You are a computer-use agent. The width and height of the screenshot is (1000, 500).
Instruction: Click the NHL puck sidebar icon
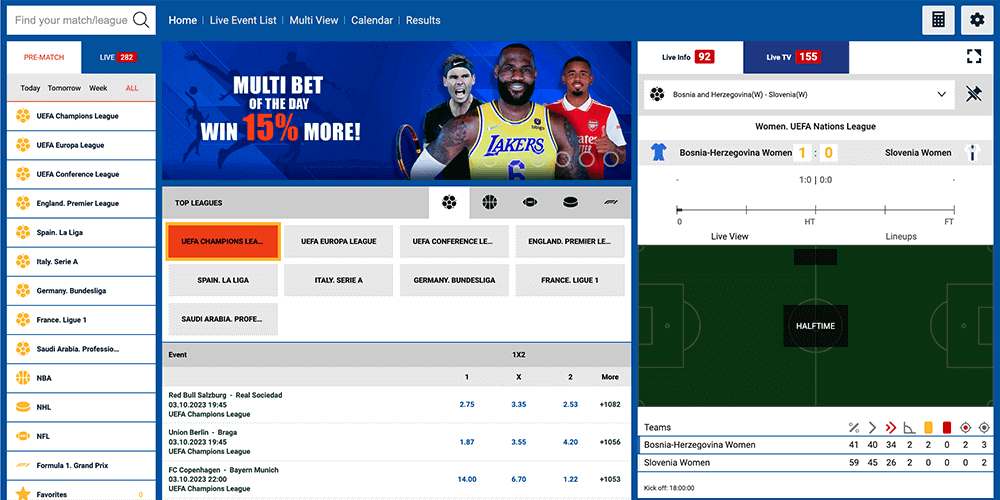coord(23,407)
